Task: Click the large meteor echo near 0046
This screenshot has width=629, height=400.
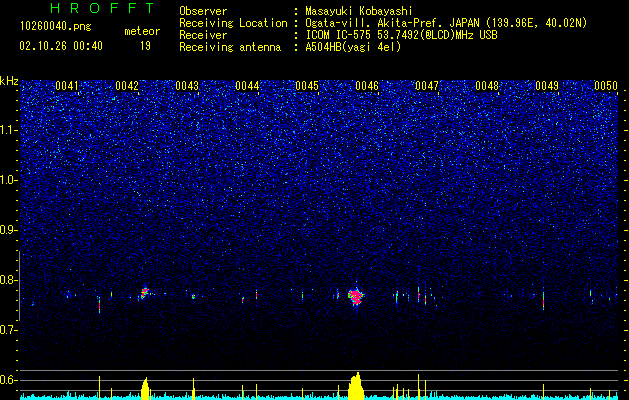Action: [356, 297]
